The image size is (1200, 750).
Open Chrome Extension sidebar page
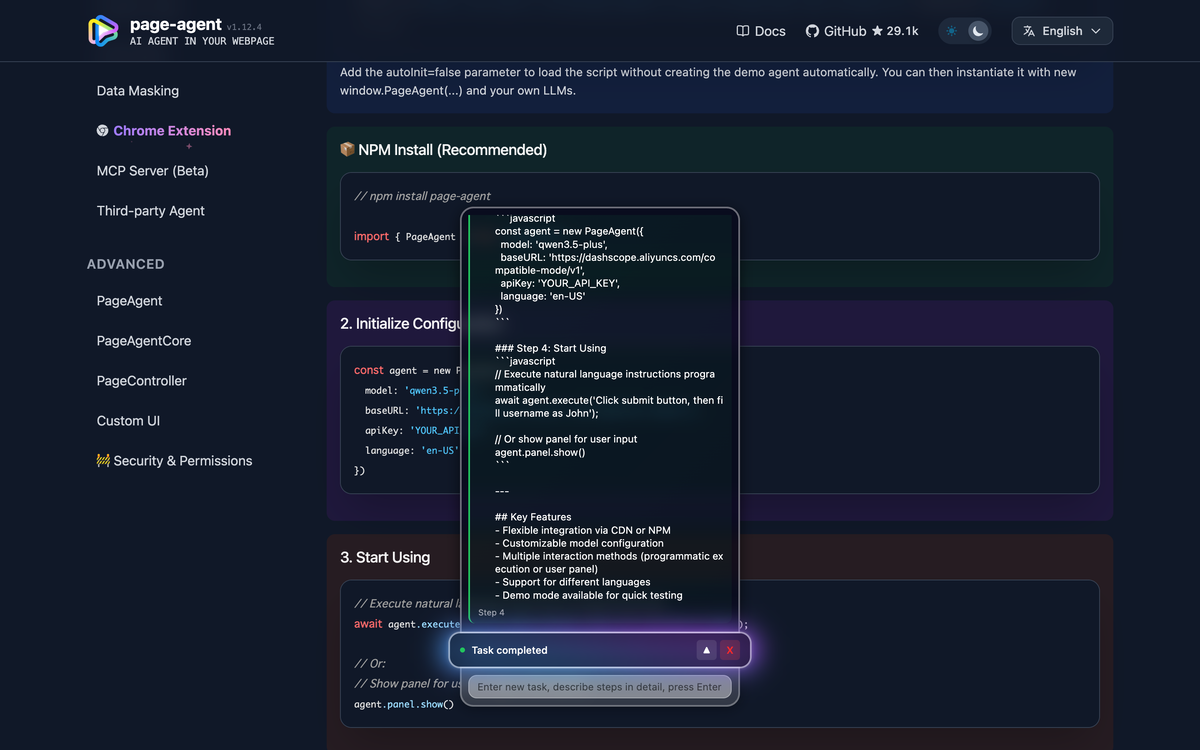click(x=172, y=131)
